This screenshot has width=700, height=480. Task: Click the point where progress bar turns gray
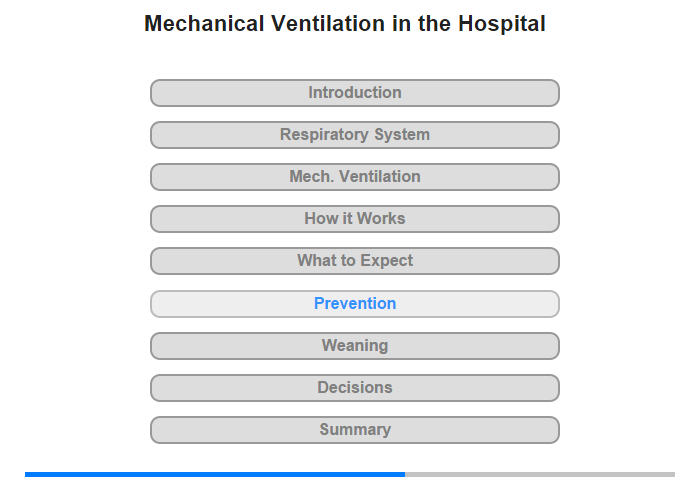(x=405, y=474)
